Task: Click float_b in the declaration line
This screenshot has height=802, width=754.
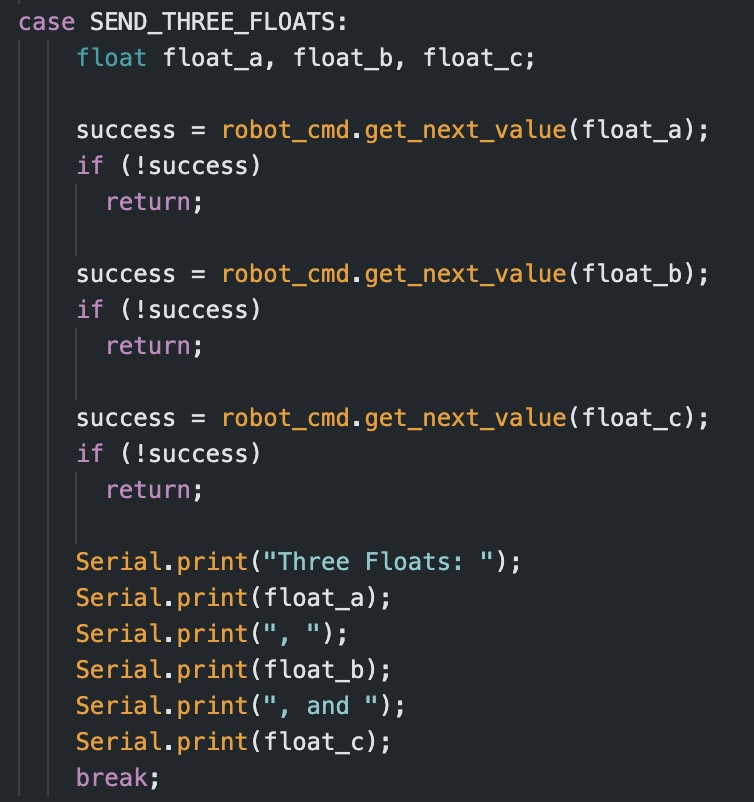Action: click(343, 57)
